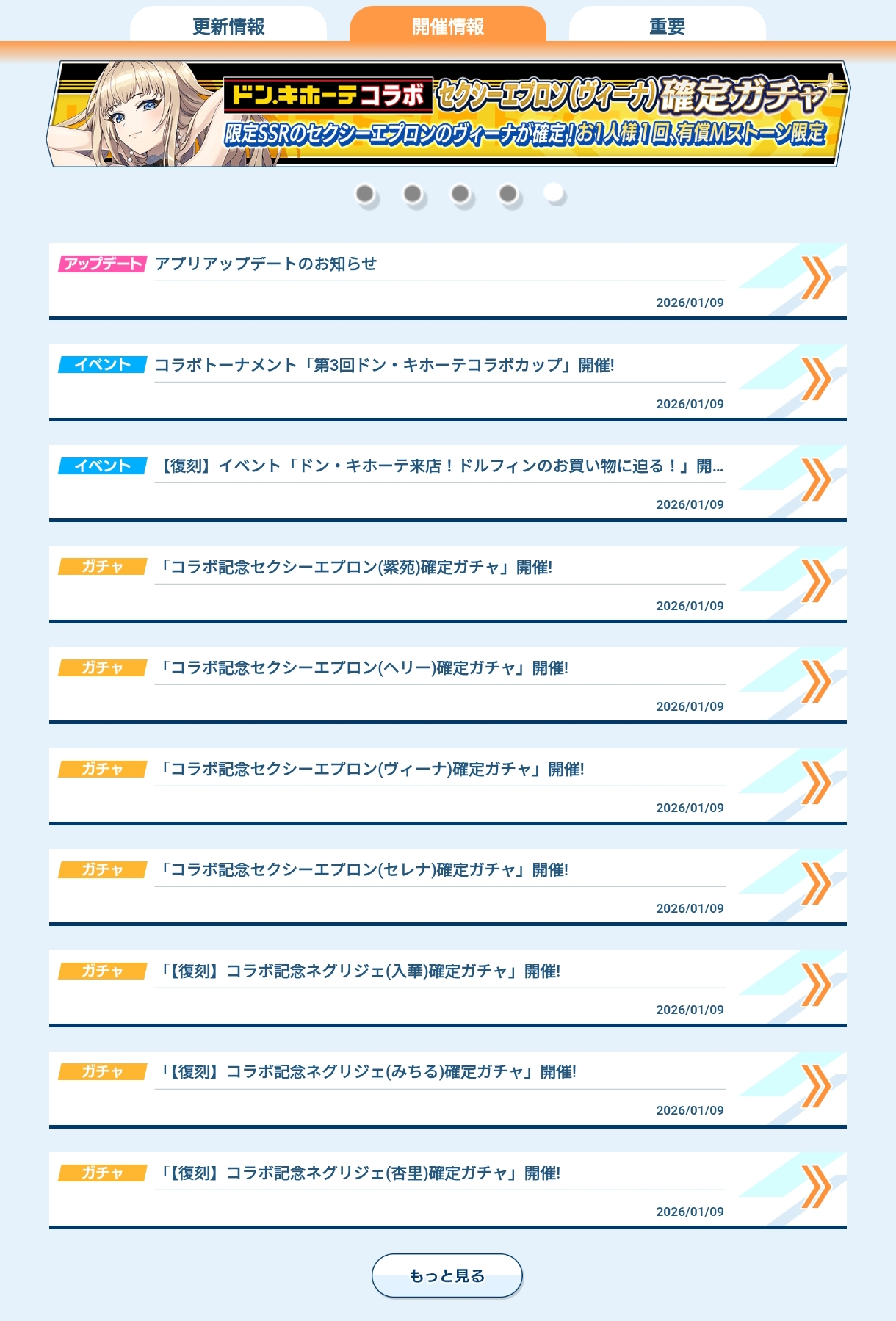Select the first banner carousel dot
The width and height of the screenshot is (896, 1321).
pos(365,194)
